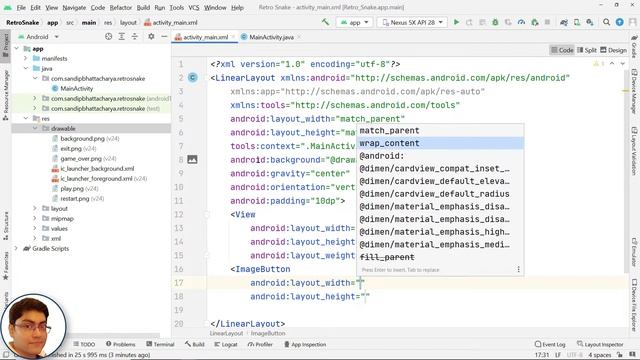Open the SDK Manager toolbar icon
Viewport: 640px width, 360px height.
pyautogui.click(x=590, y=22)
